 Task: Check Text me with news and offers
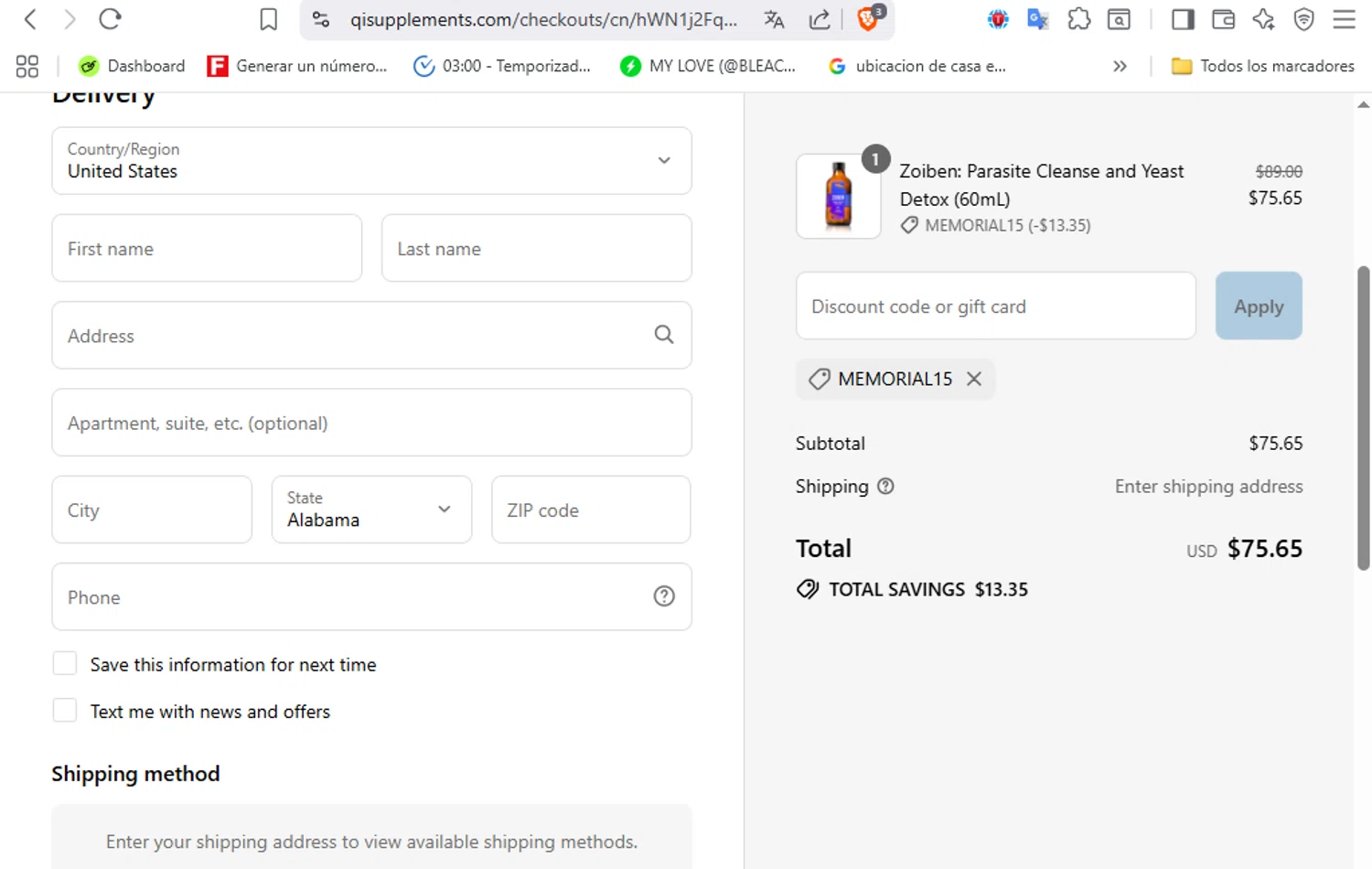pos(65,710)
